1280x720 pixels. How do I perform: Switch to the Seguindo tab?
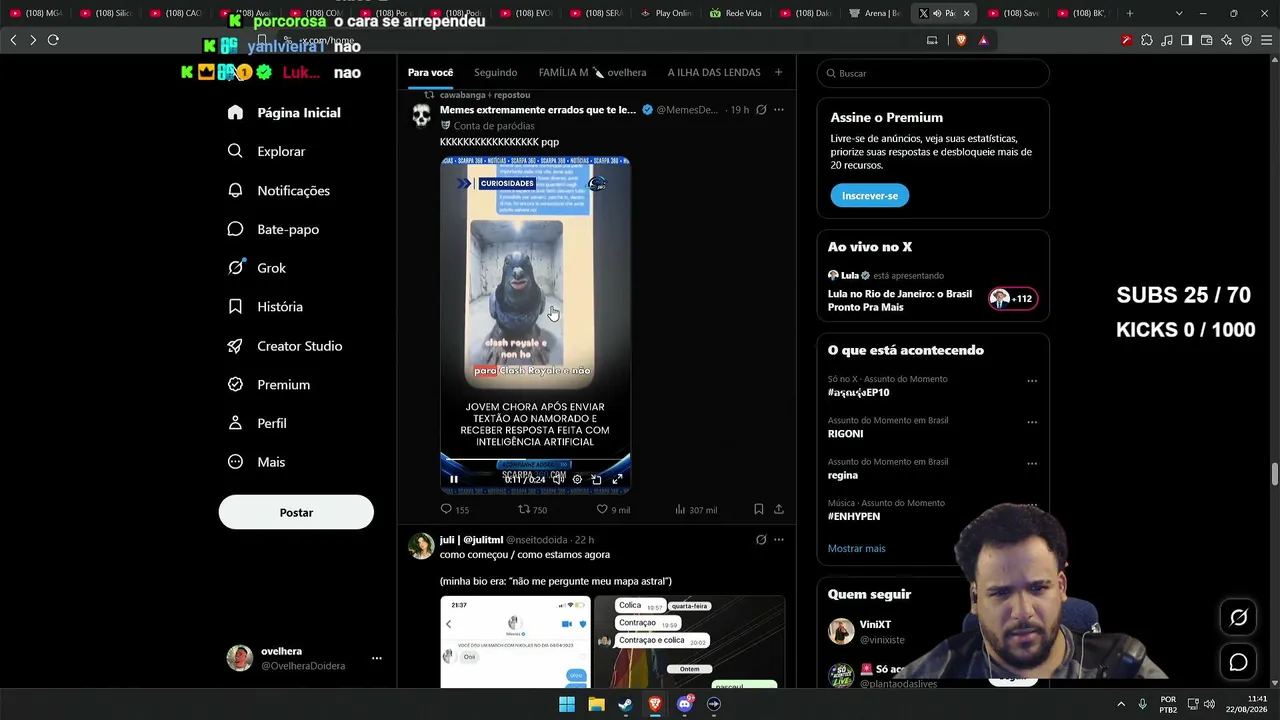496,72
